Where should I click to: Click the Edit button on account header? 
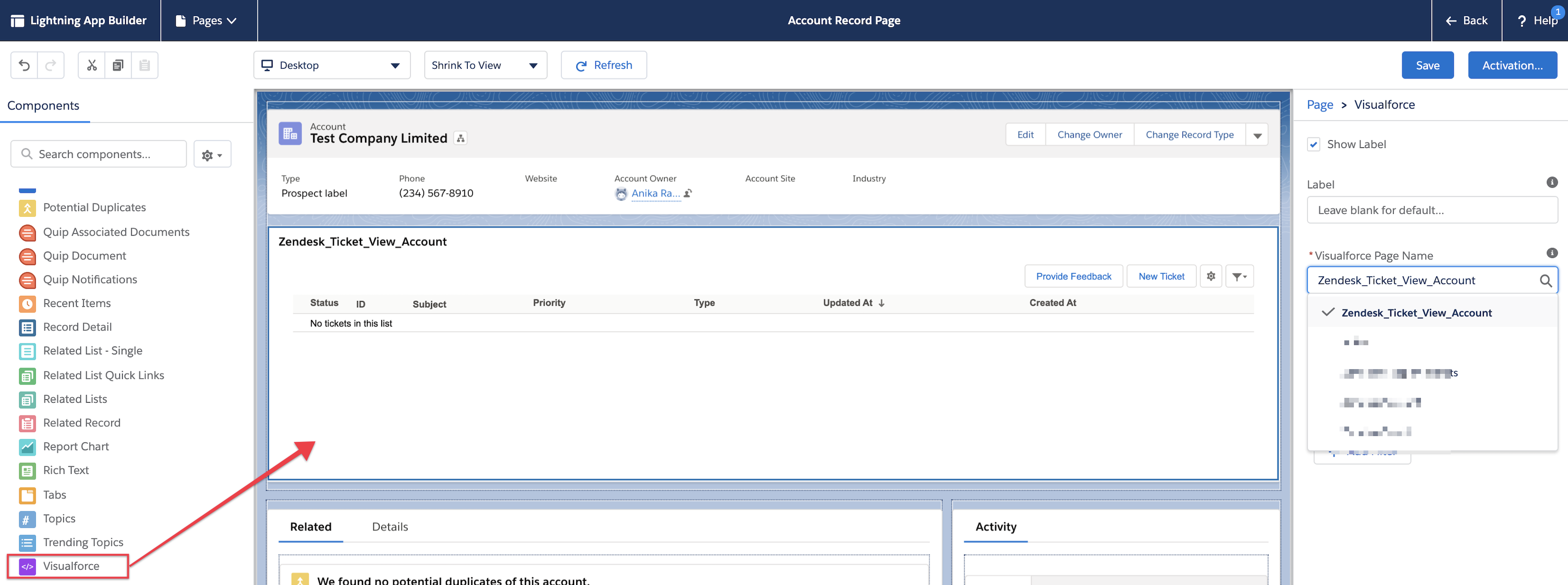click(x=1025, y=135)
